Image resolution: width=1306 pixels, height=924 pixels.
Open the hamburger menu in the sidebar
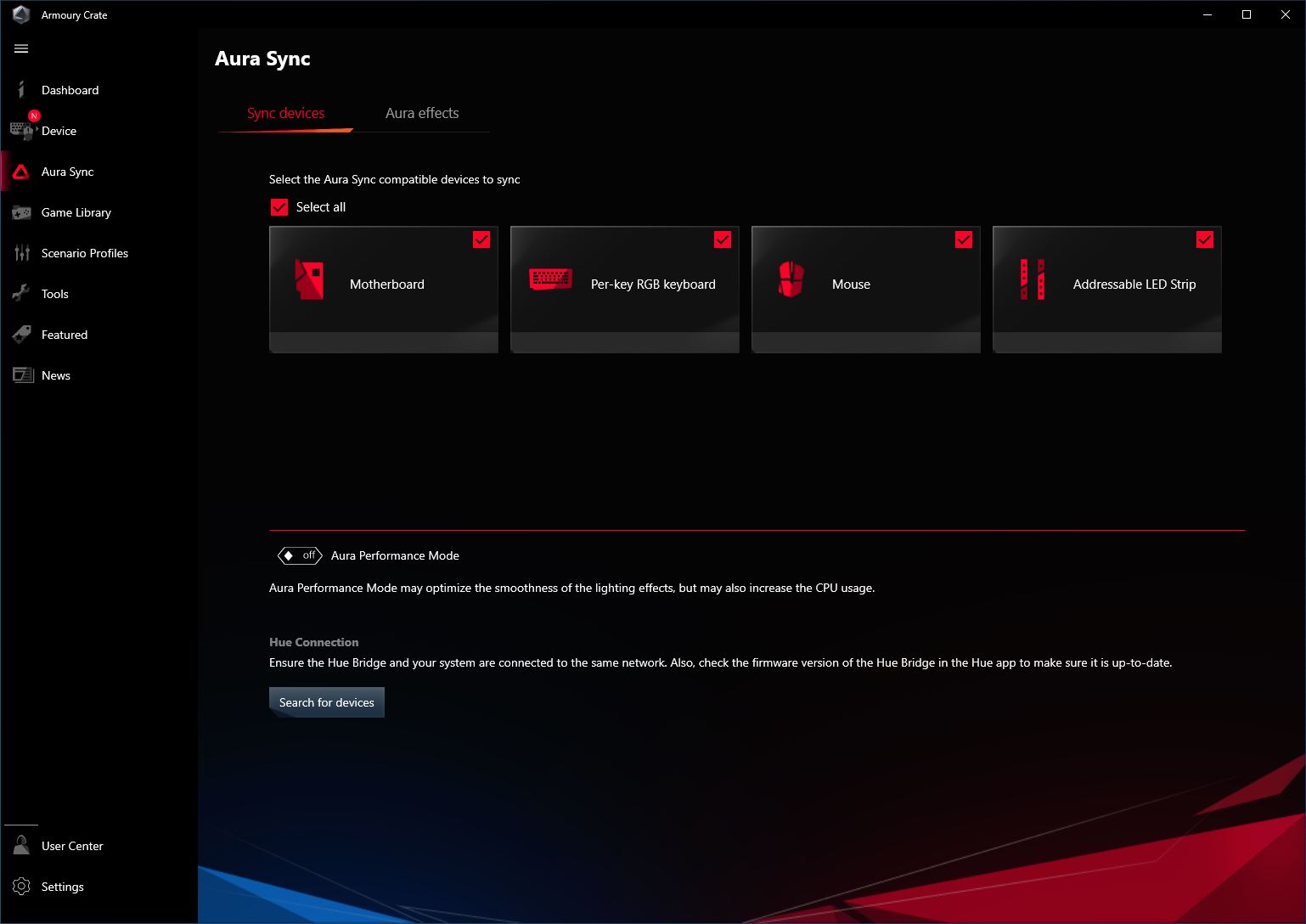click(21, 48)
